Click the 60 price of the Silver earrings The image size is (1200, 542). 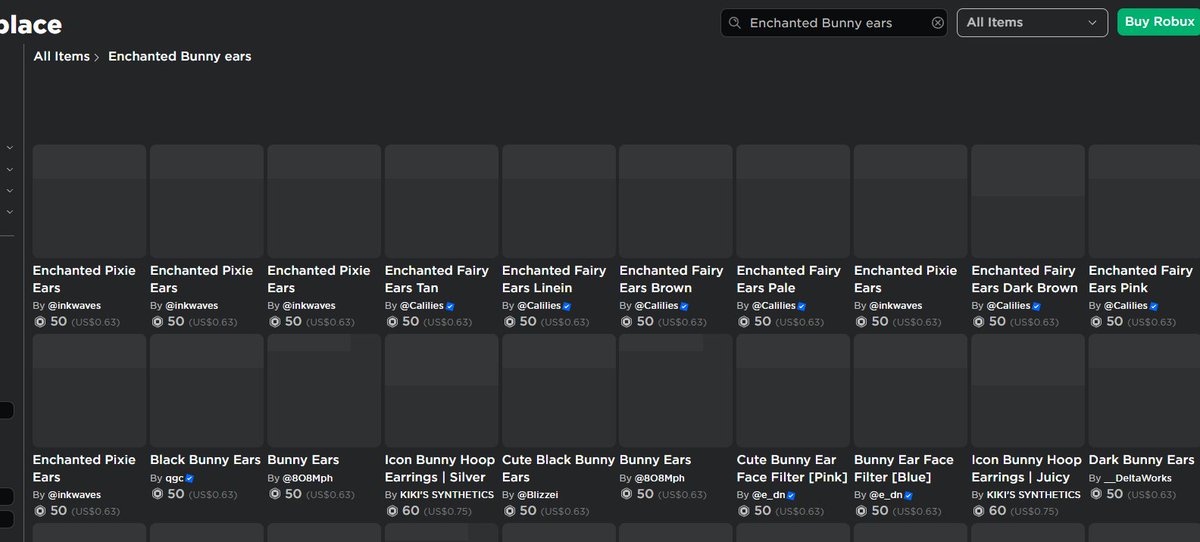pos(411,511)
